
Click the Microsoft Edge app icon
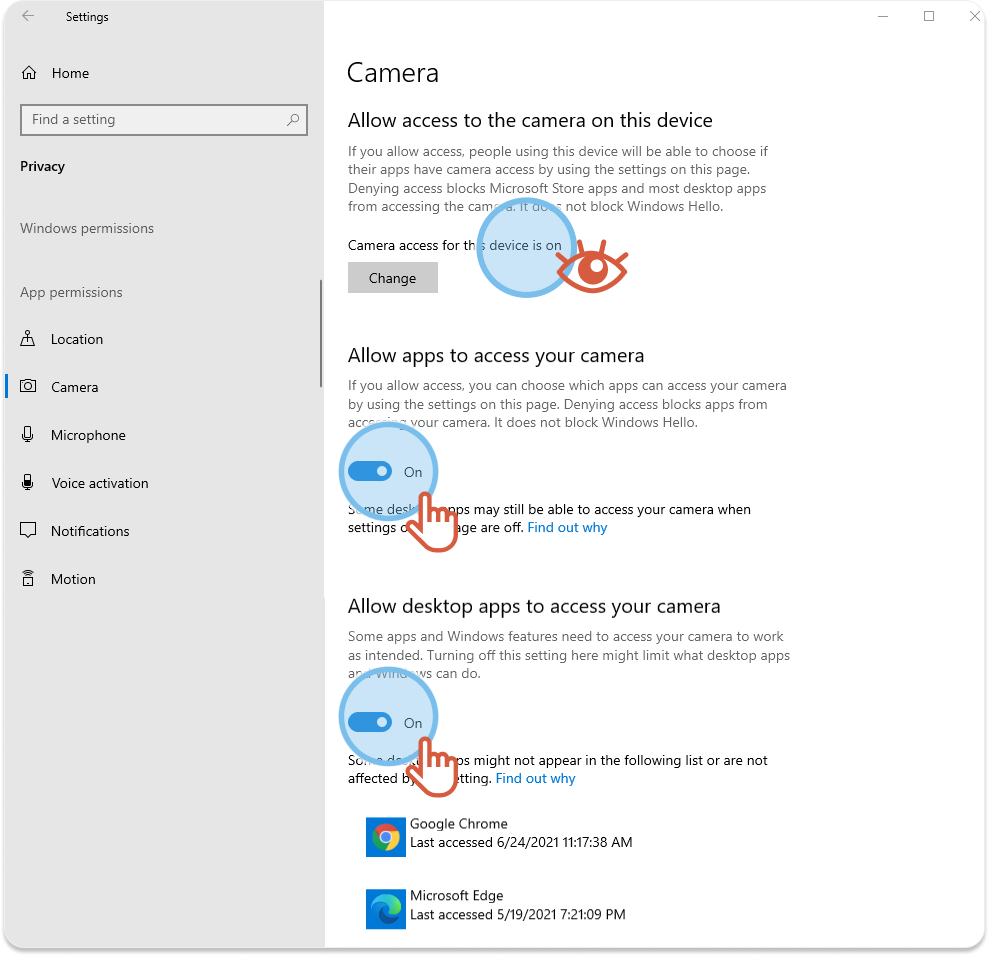coord(385,909)
